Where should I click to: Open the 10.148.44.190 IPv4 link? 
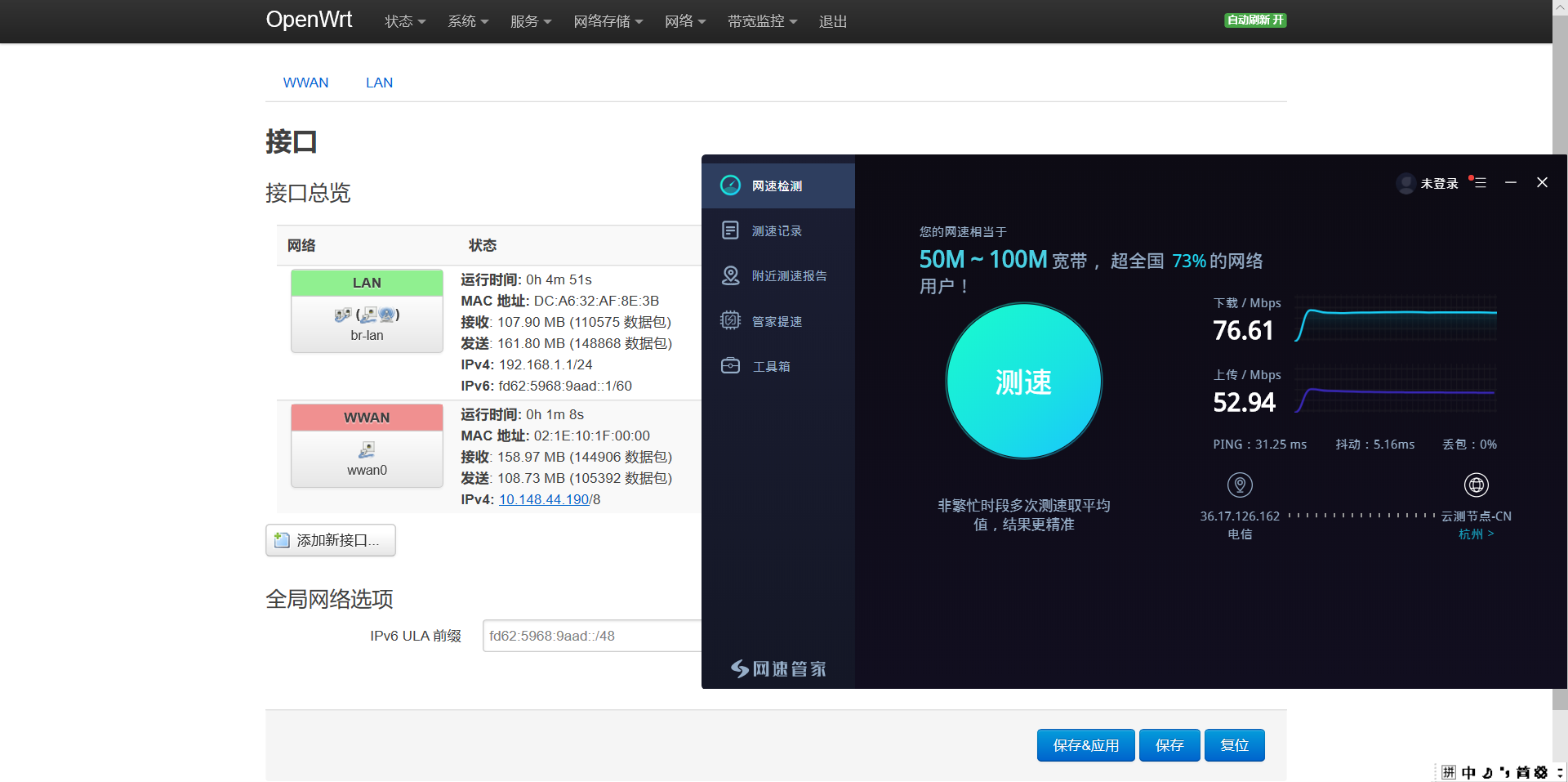click(x=544, y=499)
